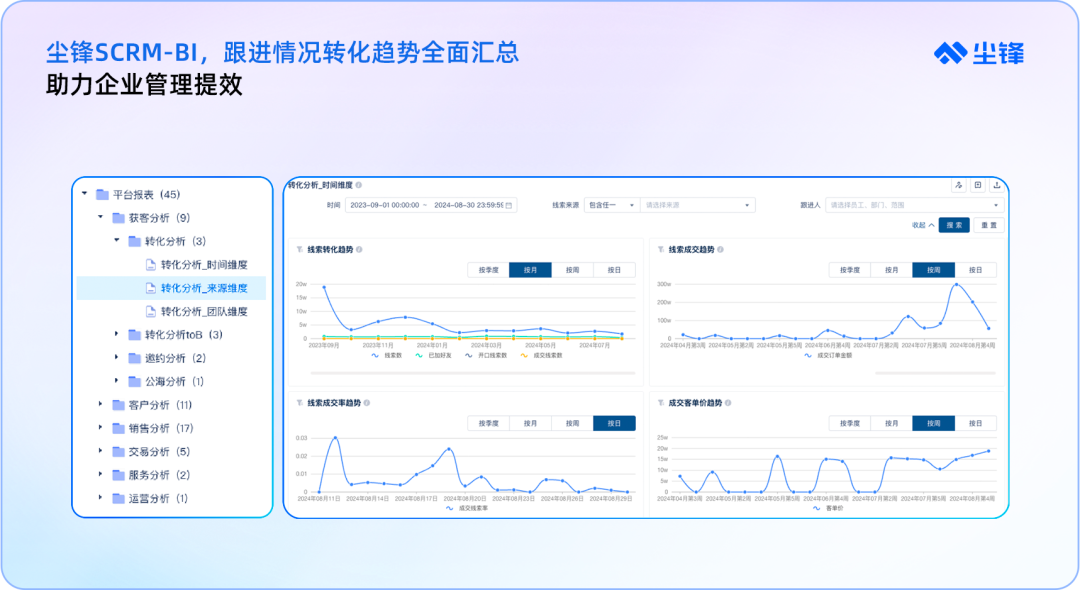This screenshot has width=1080, height=590.
Task: Expand the 公海分析 (1) folder
Action: 116,381
